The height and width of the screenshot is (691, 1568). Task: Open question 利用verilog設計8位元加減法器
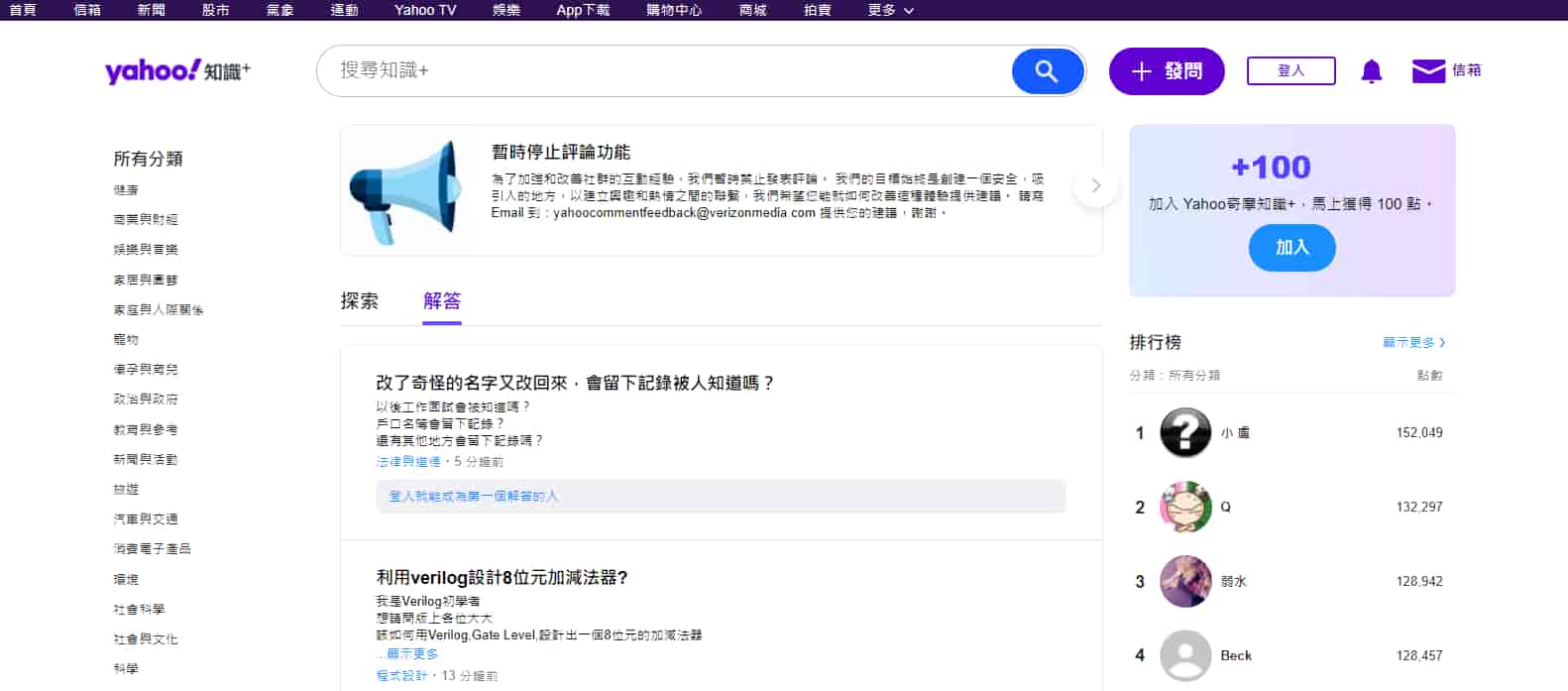click(x=502, y=577)
